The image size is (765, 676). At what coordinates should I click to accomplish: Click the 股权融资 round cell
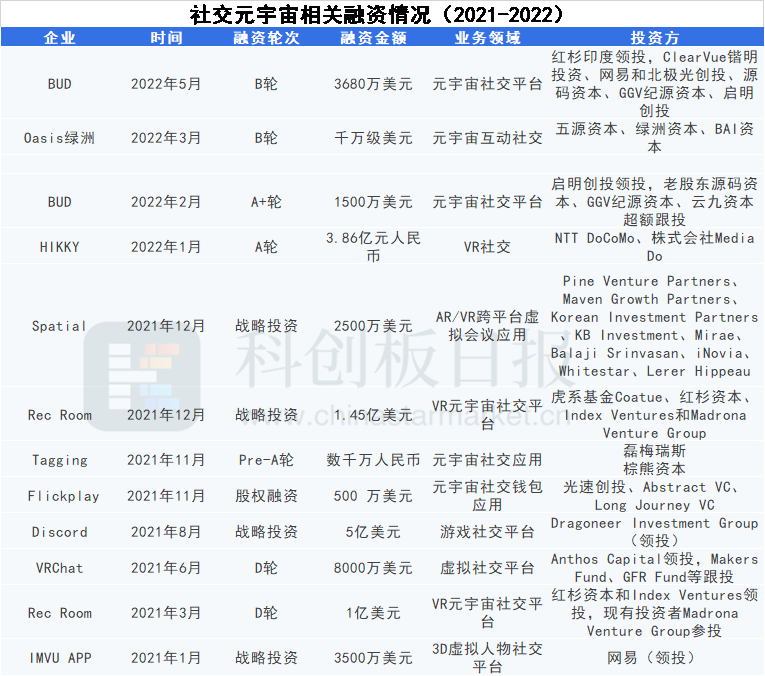tap(266, 497)
